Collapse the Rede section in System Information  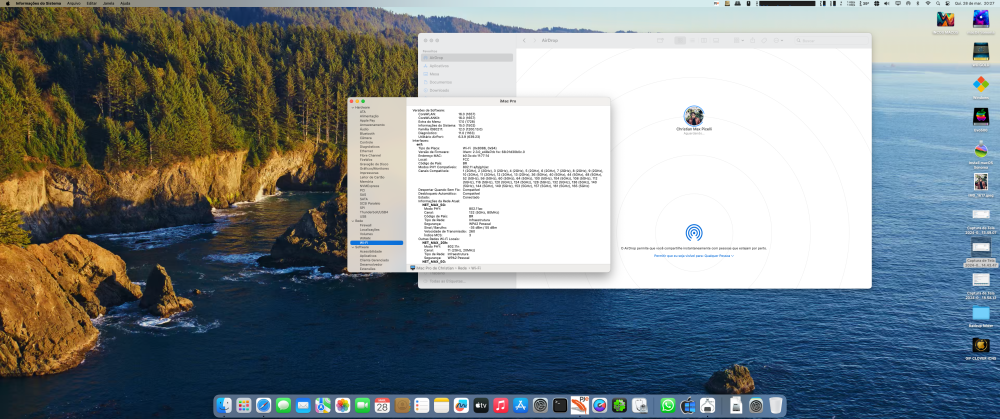(x=353, y=221)
